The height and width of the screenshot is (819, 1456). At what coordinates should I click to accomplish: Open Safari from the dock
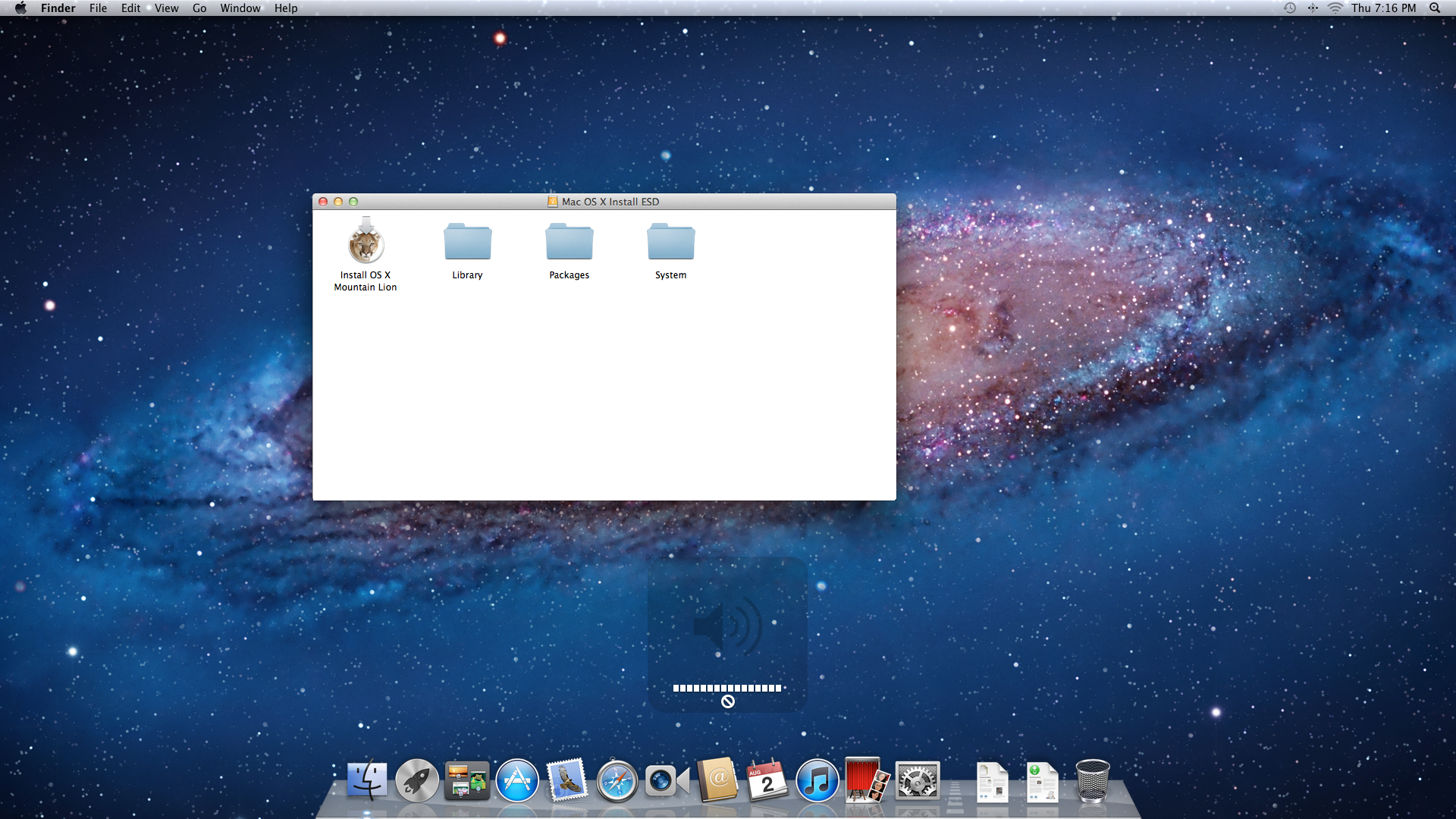(617, 781)
